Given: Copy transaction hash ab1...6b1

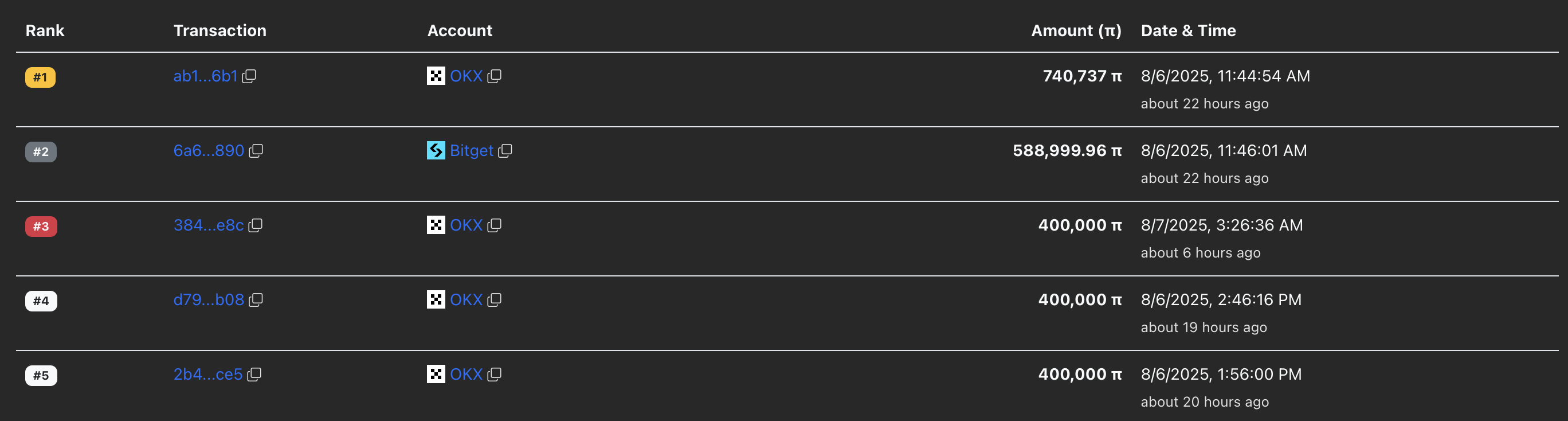Looking at the screenshot, I should point(249,76).
